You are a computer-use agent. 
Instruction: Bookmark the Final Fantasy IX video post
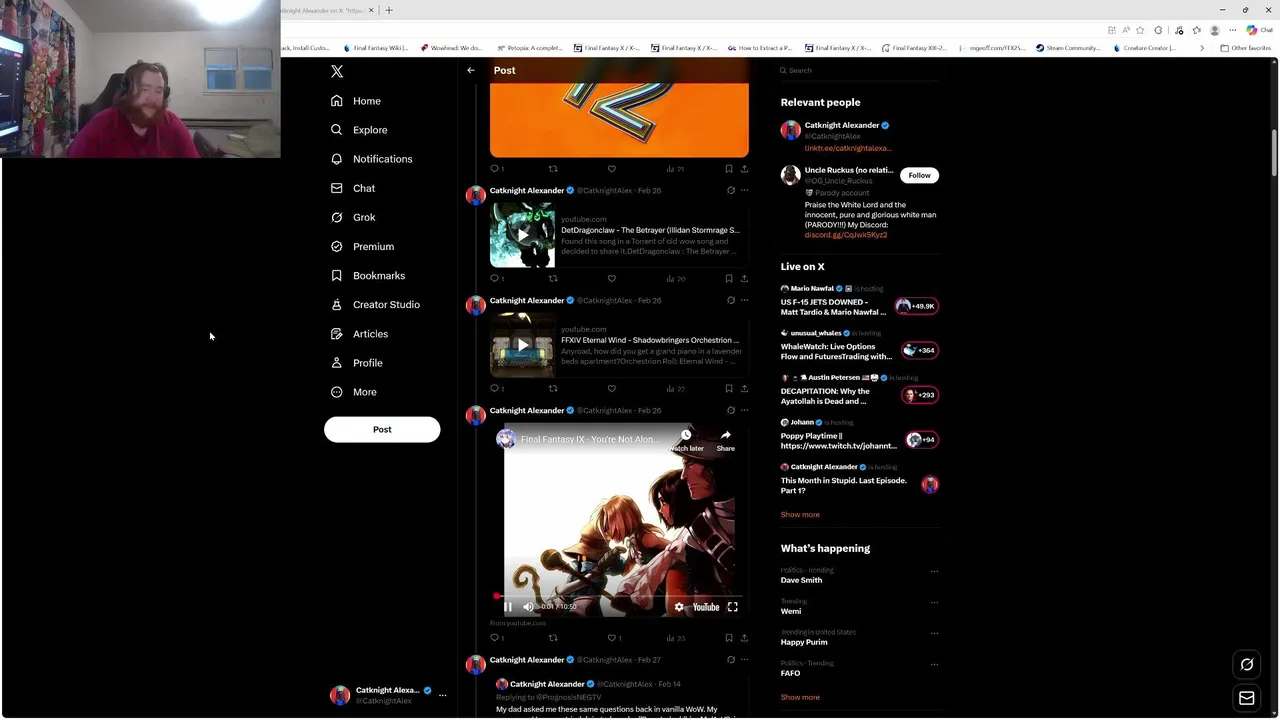729,638
